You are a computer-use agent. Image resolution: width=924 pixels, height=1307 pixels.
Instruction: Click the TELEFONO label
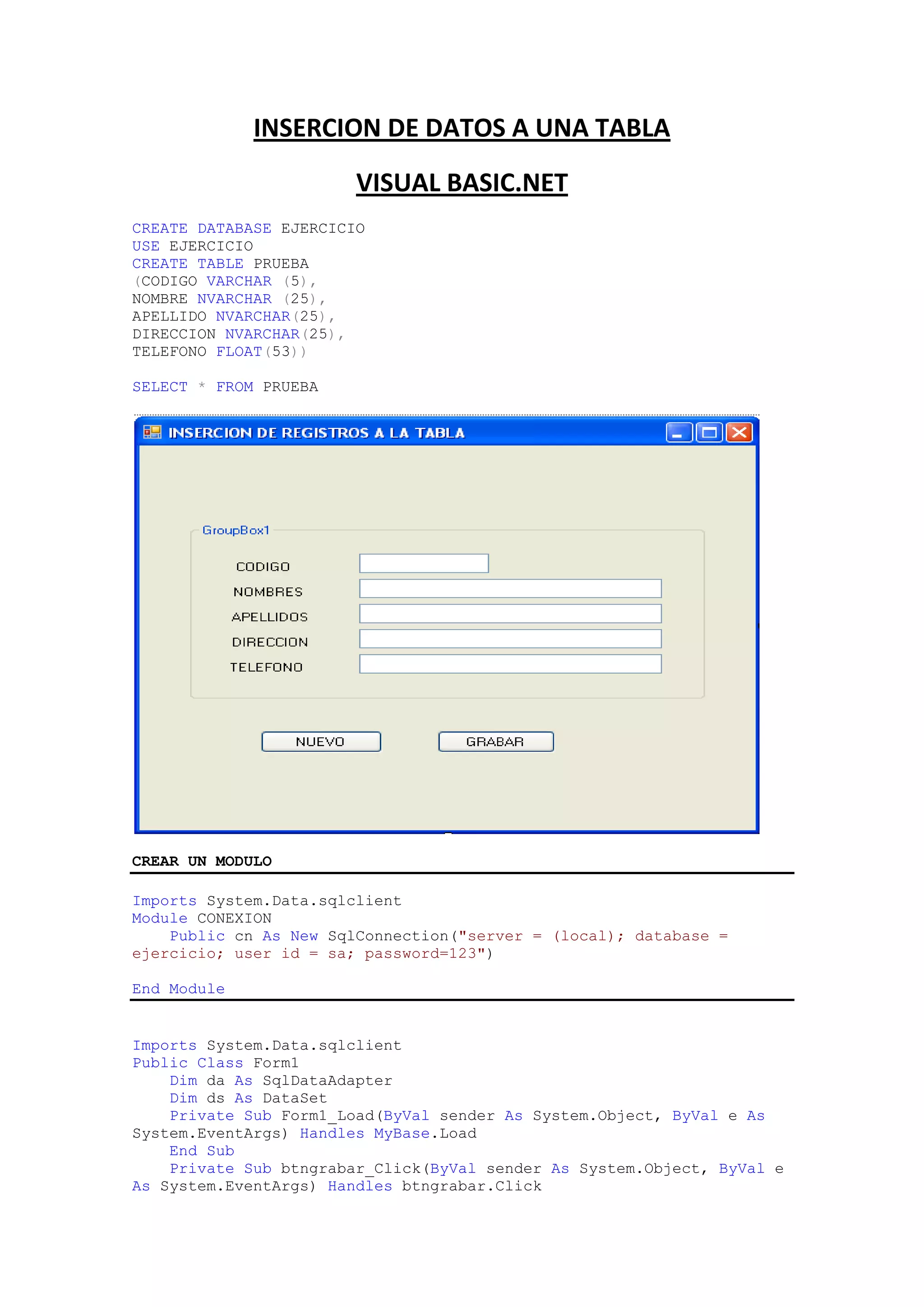point(266,667)
